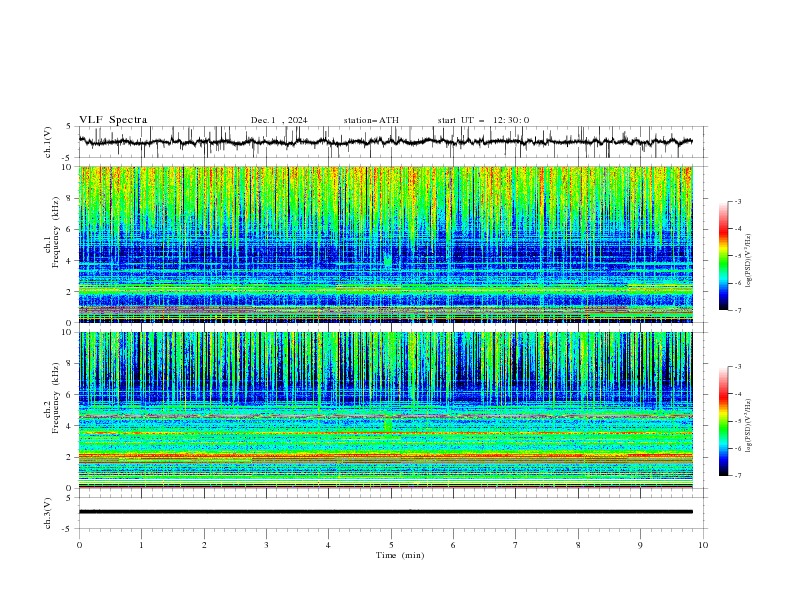This screenshot has width=792, height=612.
Task: Click the ch.1 voltage waveform trace
Action: (385, 142)
